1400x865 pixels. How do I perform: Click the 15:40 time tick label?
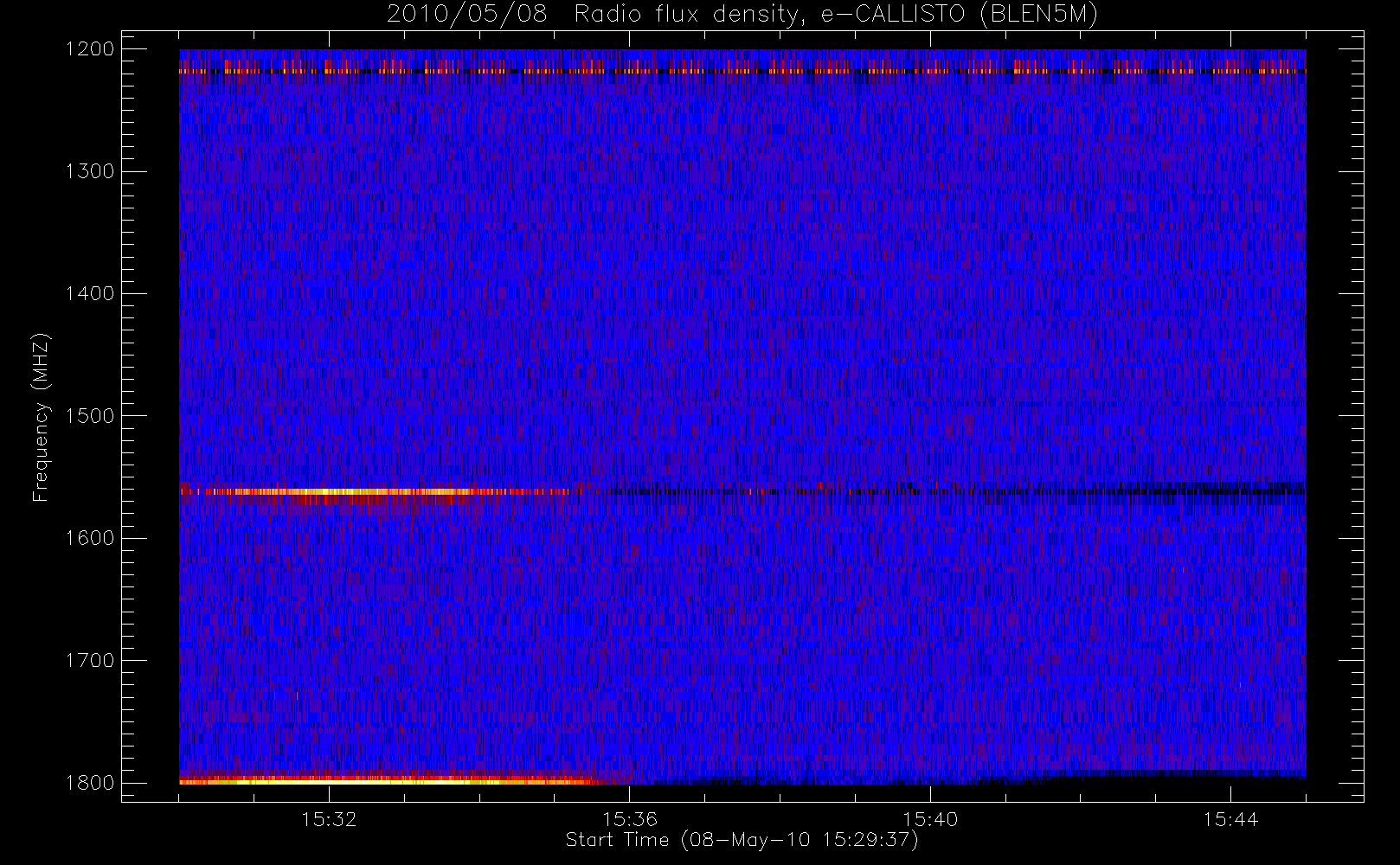[930, 819]
